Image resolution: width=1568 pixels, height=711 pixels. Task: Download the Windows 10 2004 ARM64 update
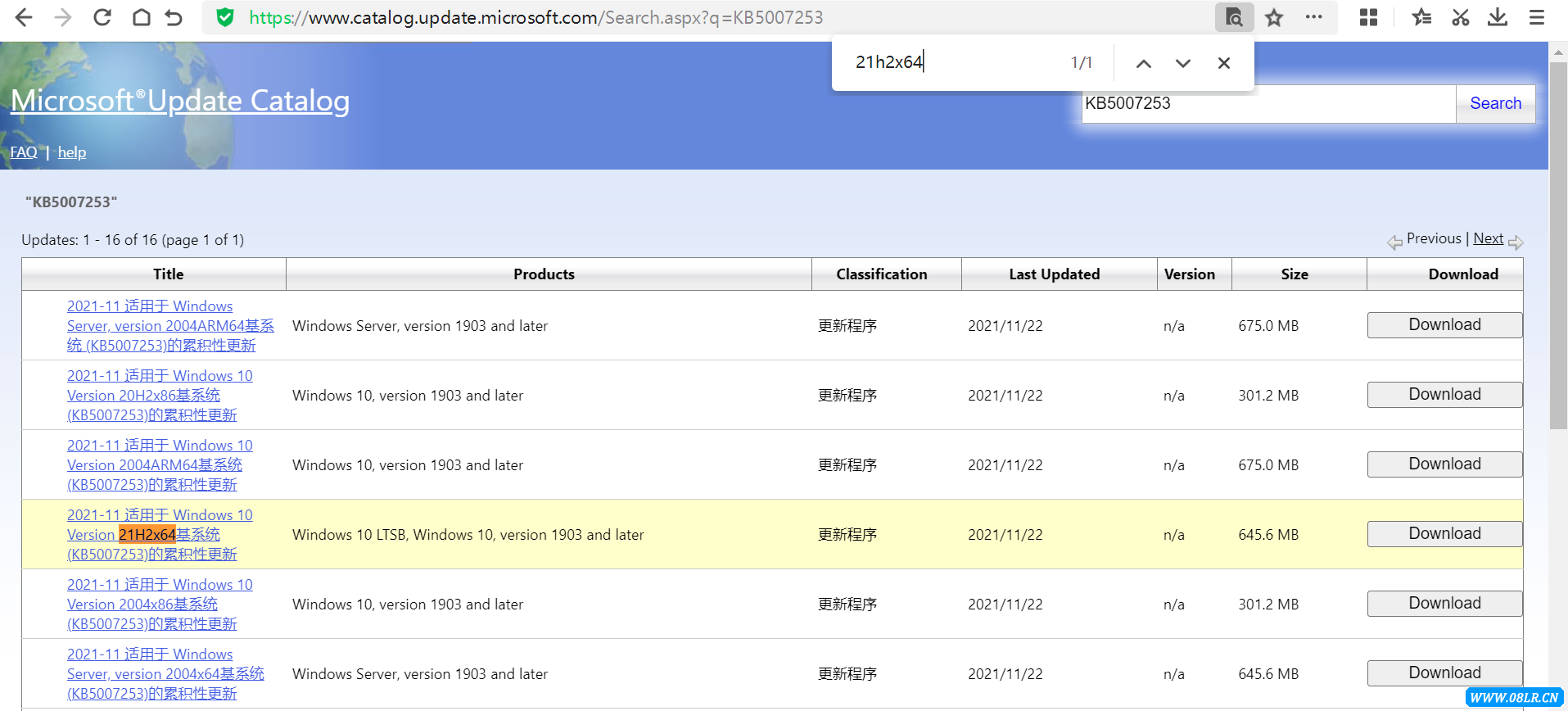click(1444, 464)
